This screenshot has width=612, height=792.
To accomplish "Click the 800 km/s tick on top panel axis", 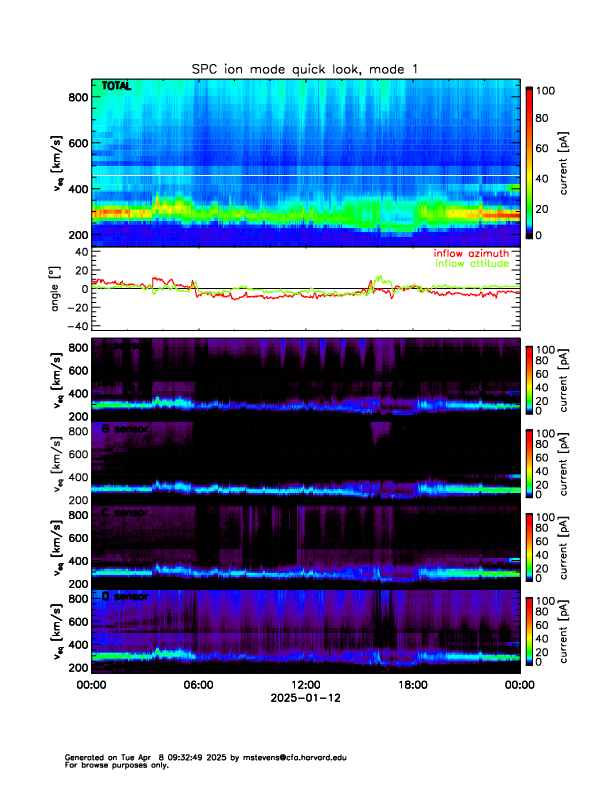I will (76, 97).
